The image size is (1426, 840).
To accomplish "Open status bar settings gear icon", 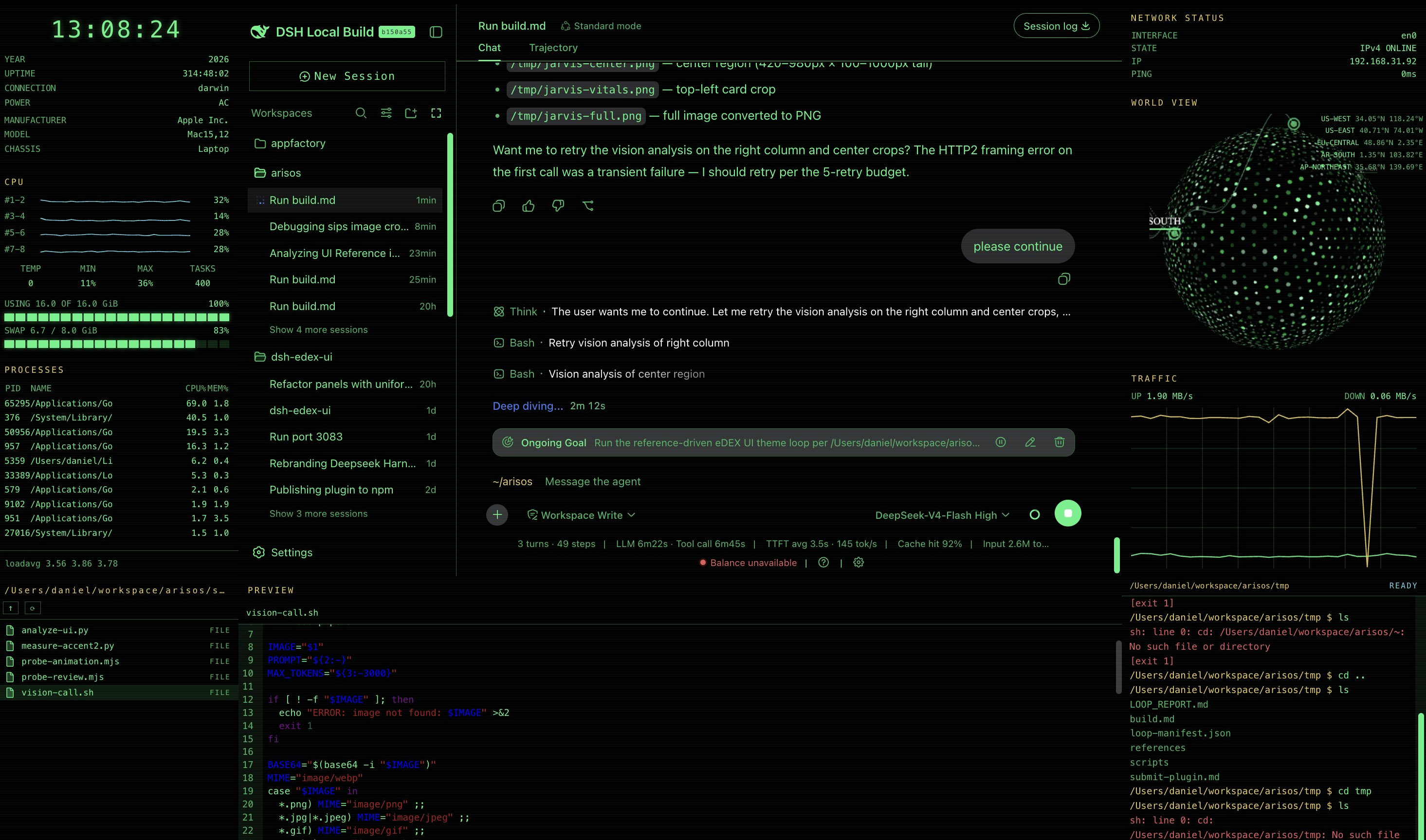I will point(859,562).
